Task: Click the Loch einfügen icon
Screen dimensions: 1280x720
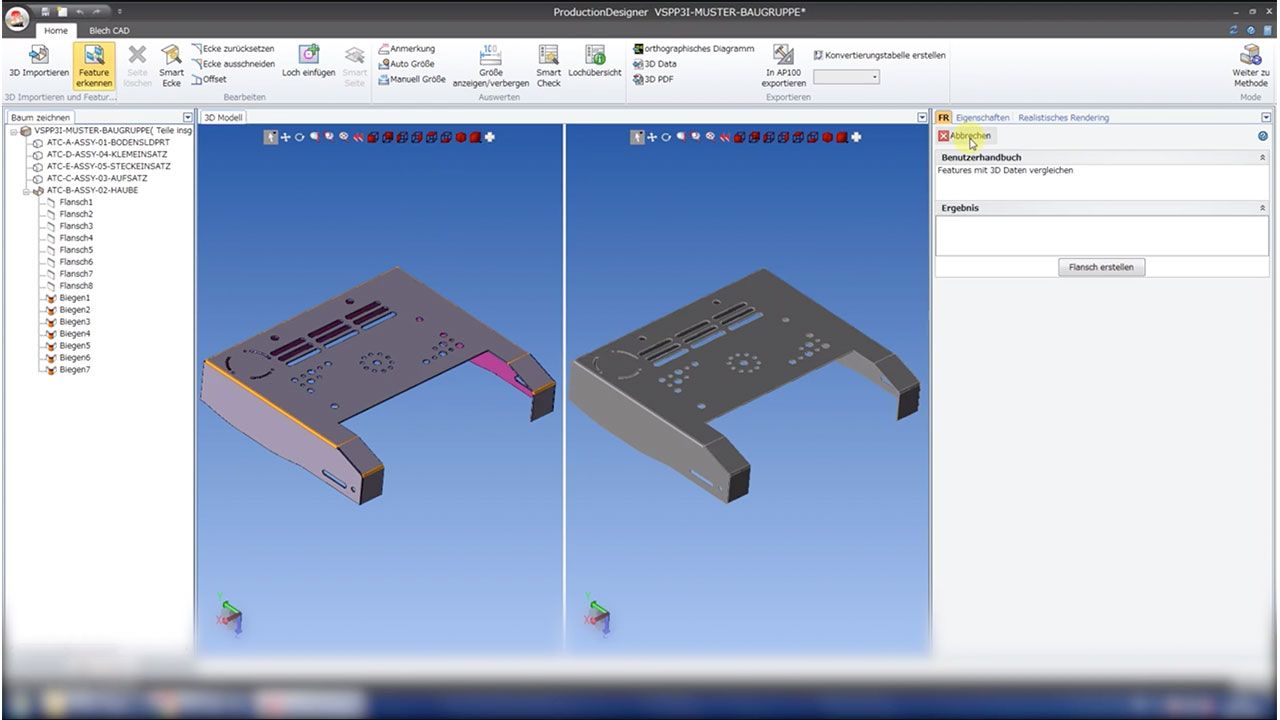Action: [x=308, y=60]
